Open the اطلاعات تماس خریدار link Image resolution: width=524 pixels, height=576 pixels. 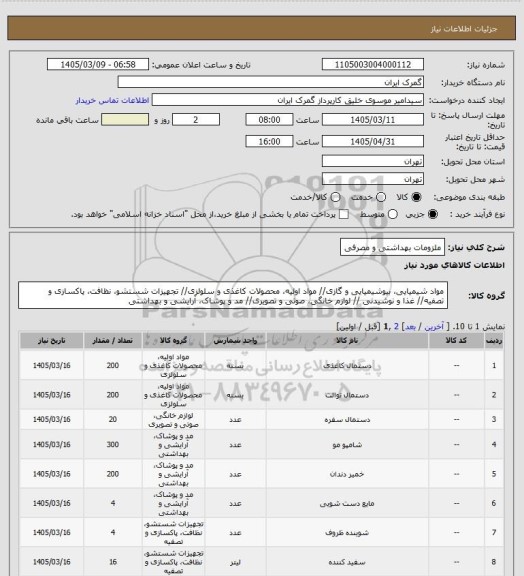(112, 100)
